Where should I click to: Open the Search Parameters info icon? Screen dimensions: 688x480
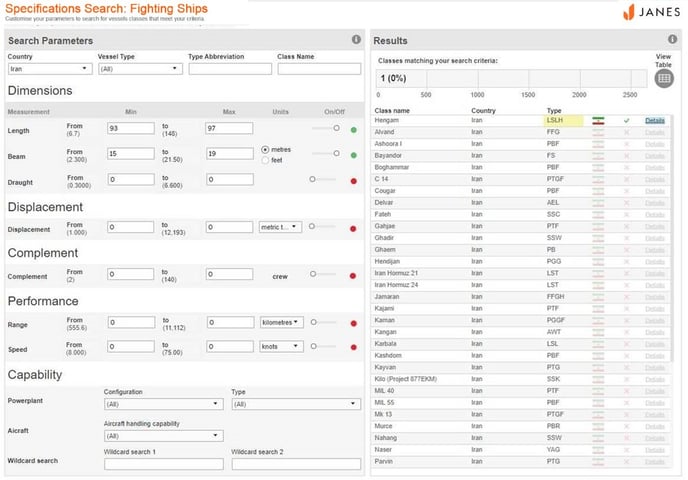(355, 40)
